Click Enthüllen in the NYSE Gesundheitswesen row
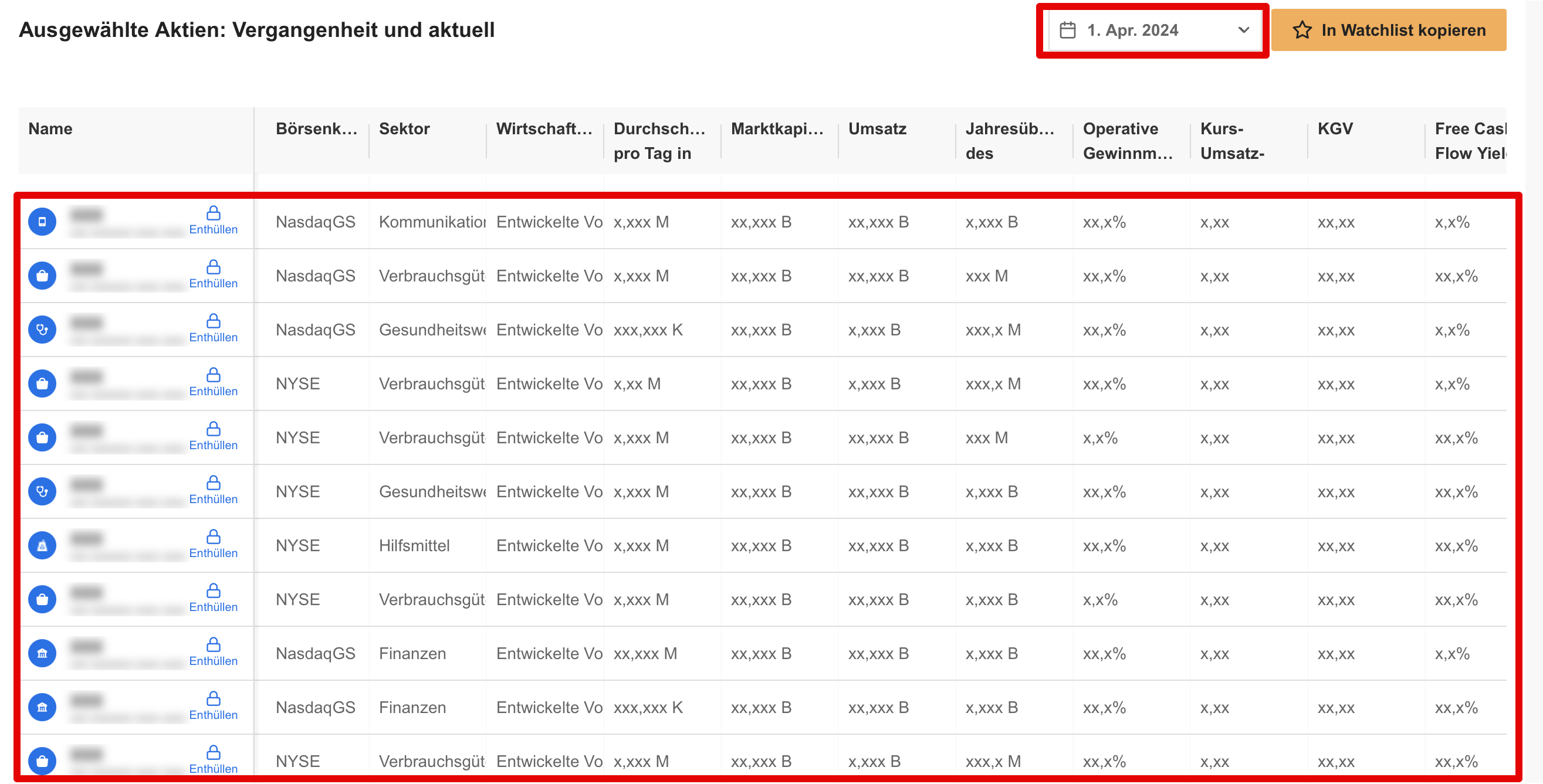 pyautogui.click(x=213, y=499)
